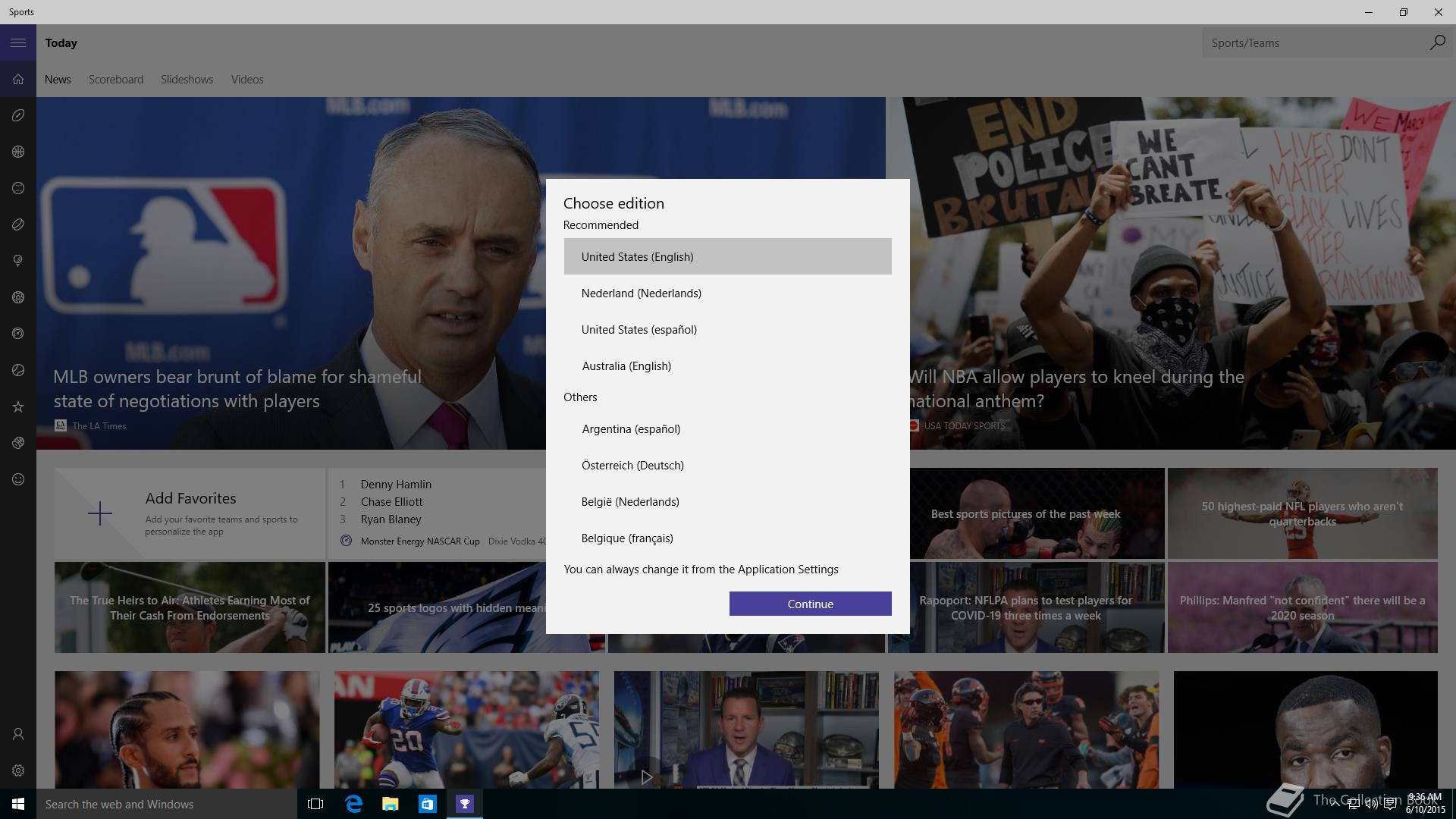Screen dimensions: 1456x819
Task: Select Österreich (Deutsch) edition
Action: click(727, 465)
